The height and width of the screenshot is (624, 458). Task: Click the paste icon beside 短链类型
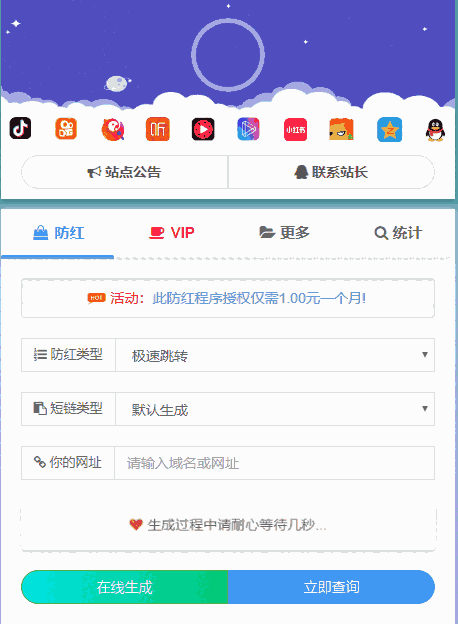pyautogui.click(x=40, y=408)
